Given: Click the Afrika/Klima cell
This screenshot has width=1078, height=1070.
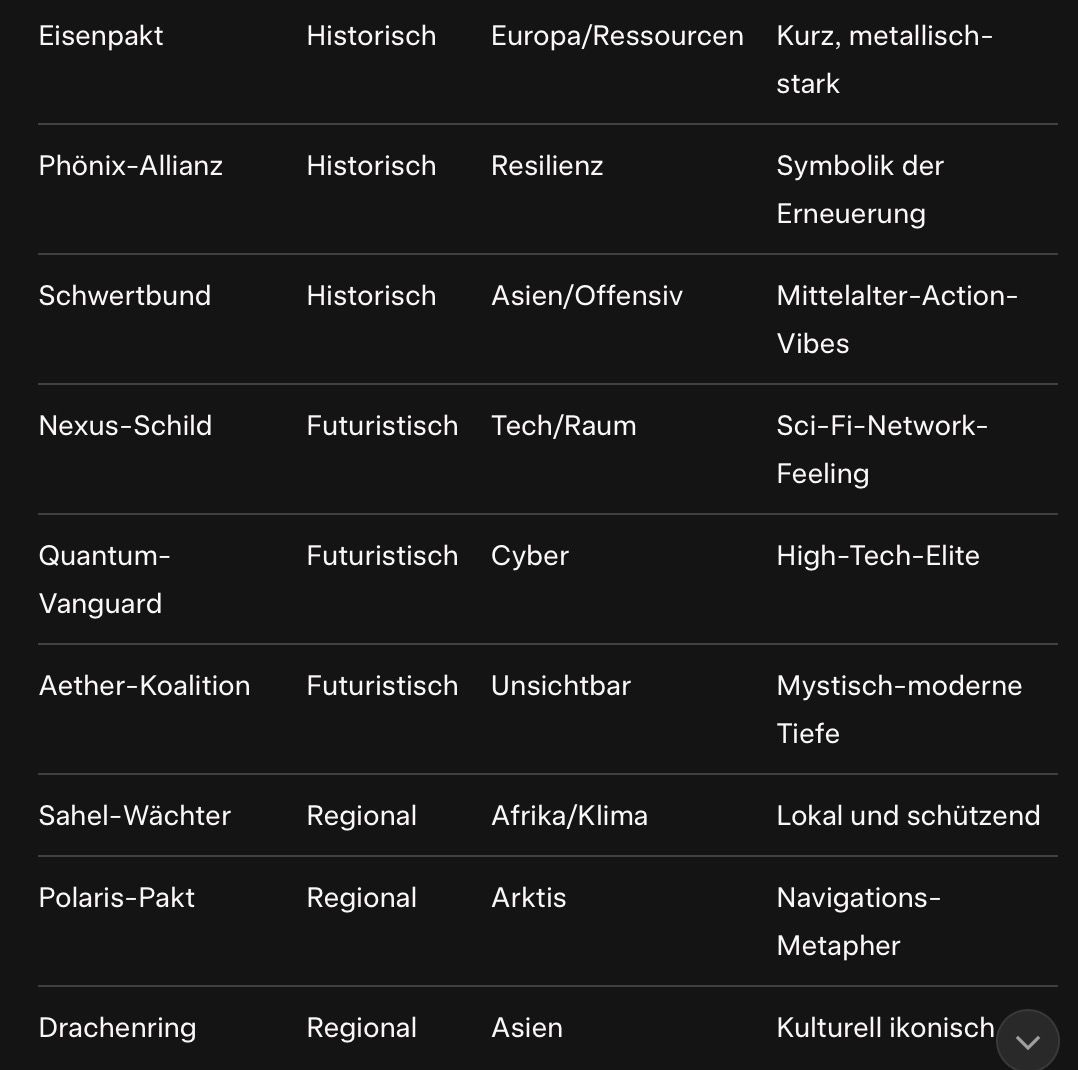Looking at the screenshot, I should coord(570,816).
